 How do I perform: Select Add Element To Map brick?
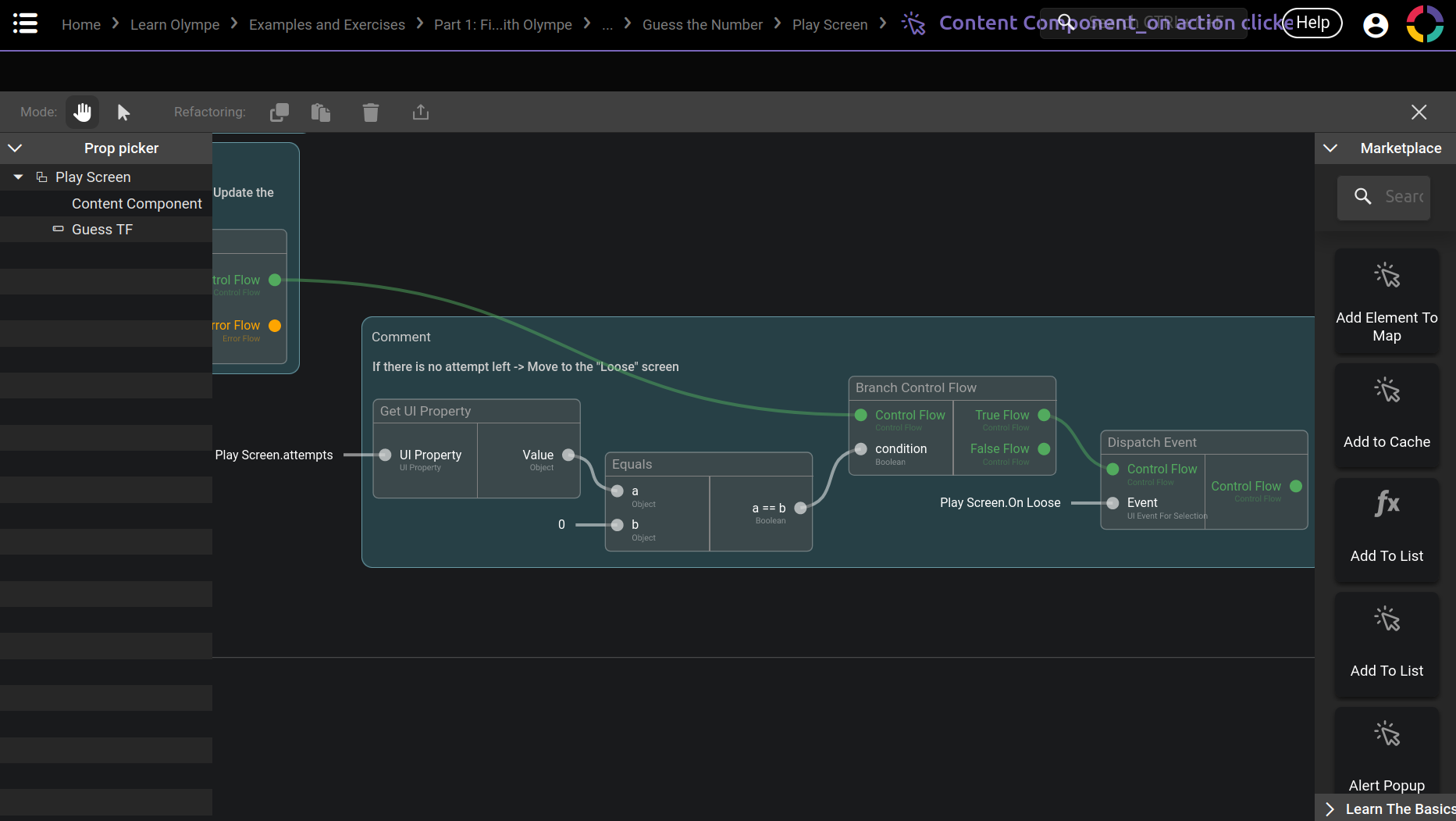point(1387,301)
